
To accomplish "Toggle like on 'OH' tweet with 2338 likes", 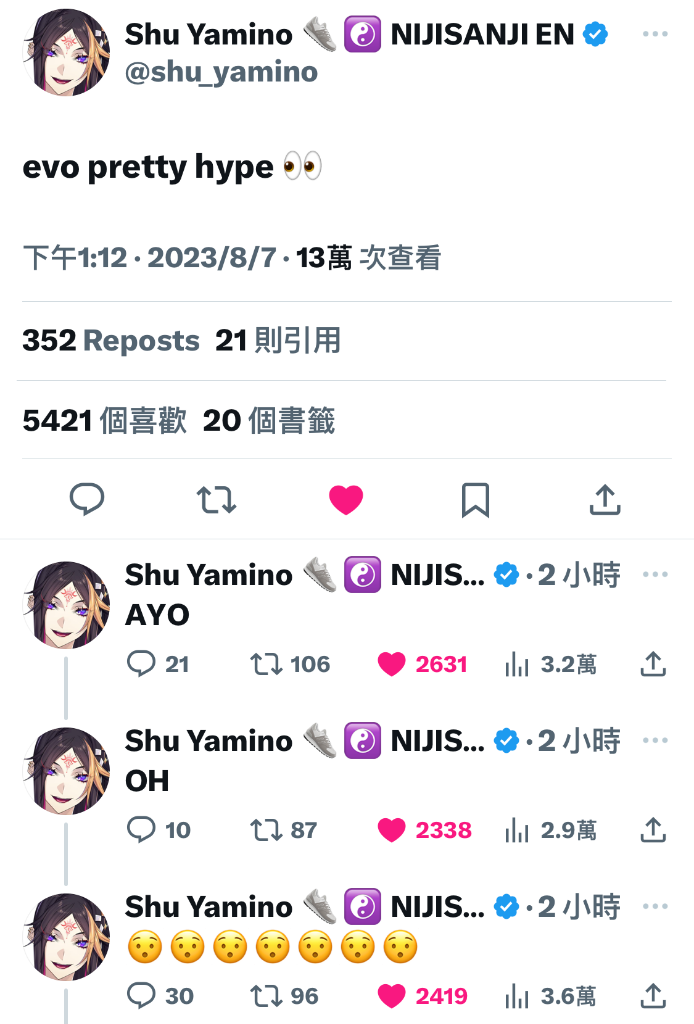I will 424,830.
